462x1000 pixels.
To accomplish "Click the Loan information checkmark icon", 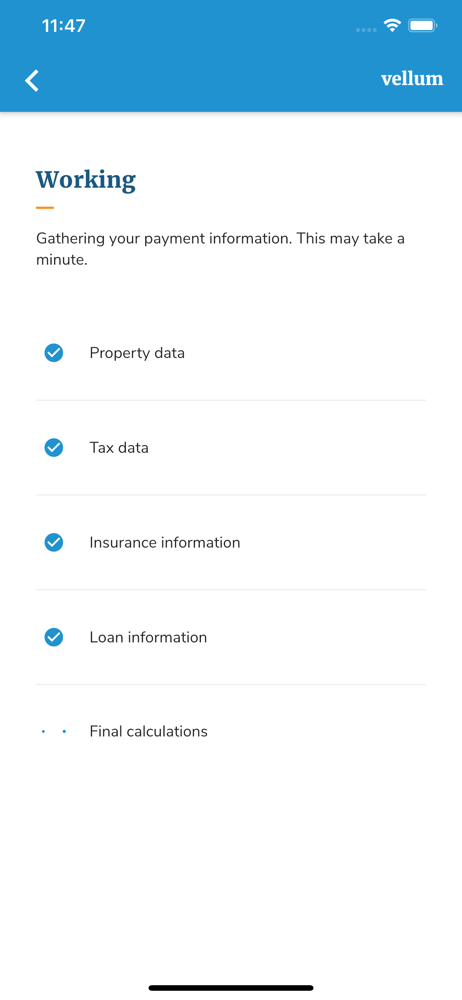I will coord(54,637).
